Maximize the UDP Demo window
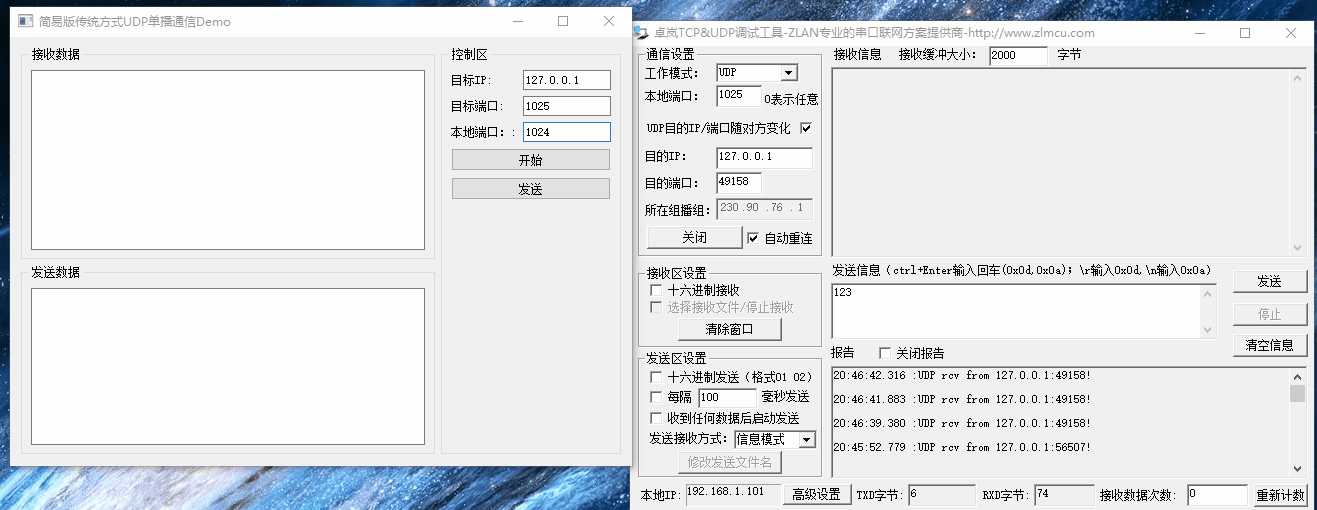The image size is (1317, 510). pyautogui.click(x=563, y=21)
